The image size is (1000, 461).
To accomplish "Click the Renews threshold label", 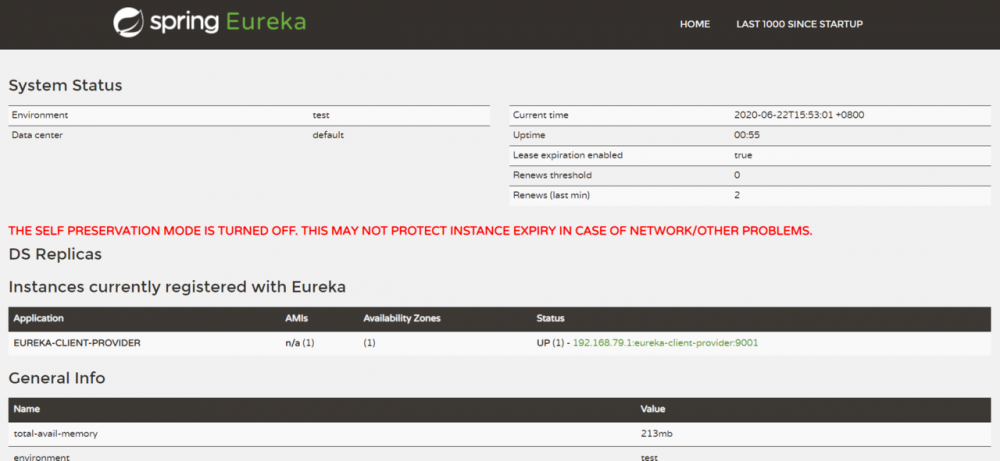I will tap(552, 175).
